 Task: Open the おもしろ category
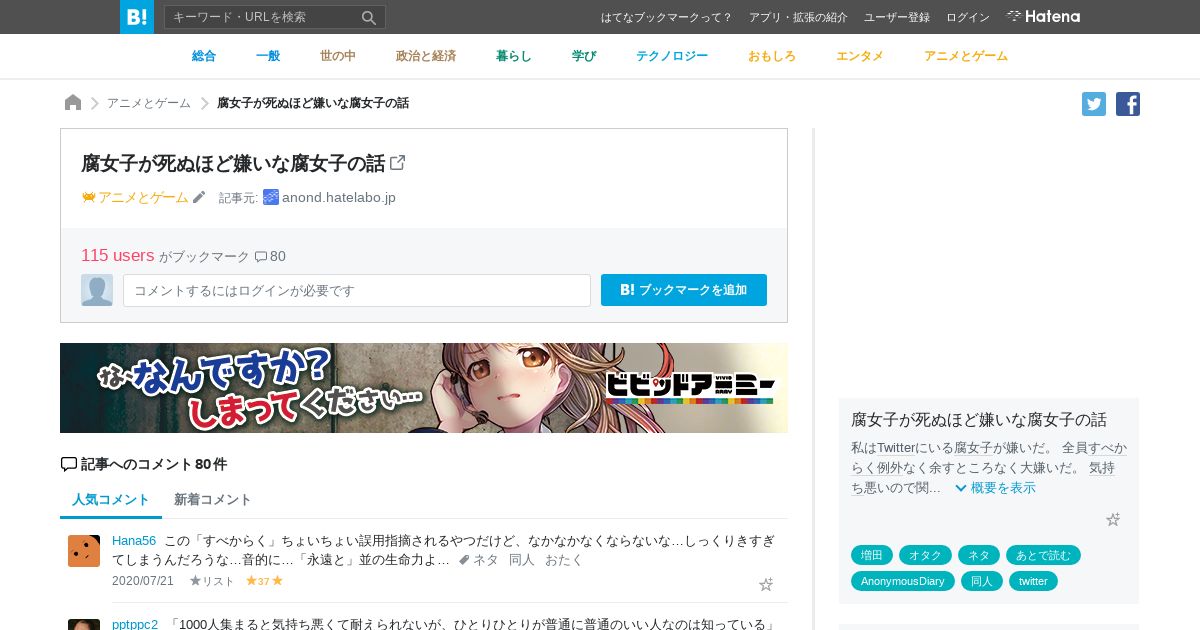click(x=772, y=56)
